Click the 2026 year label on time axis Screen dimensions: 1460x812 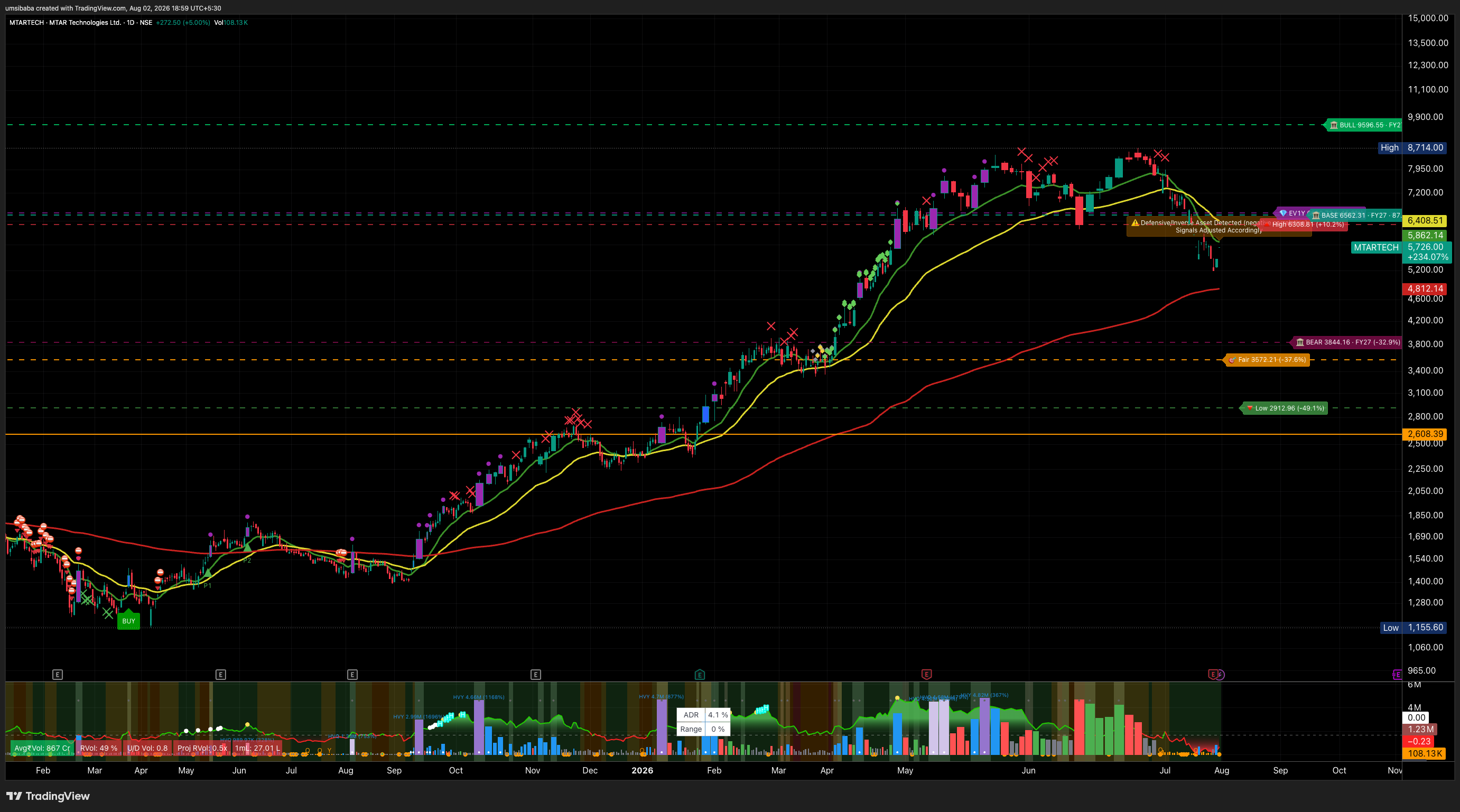pos(642,771)
